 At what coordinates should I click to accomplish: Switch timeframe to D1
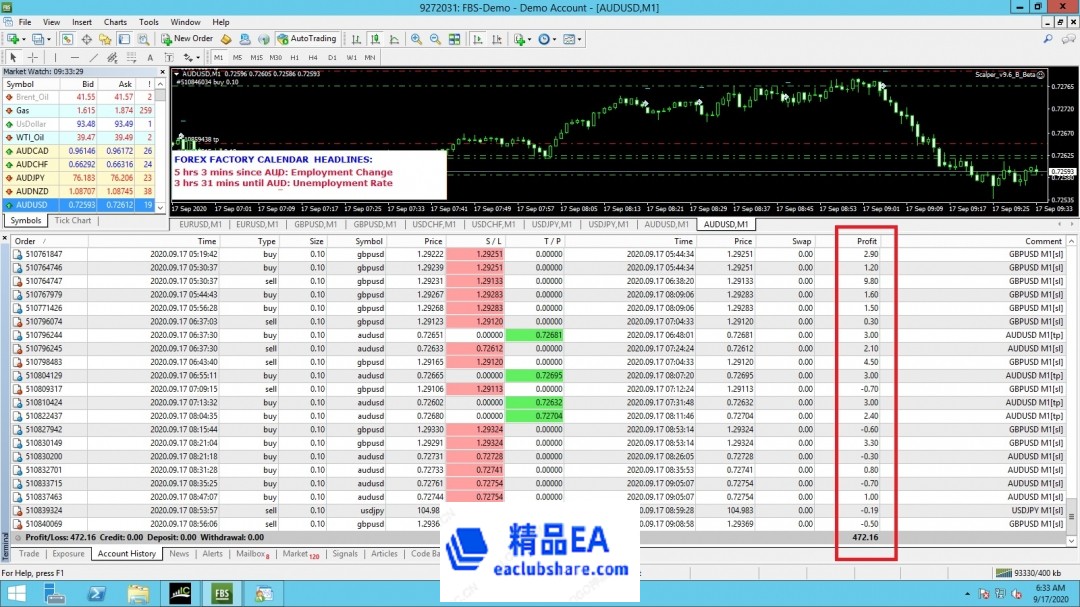pyautogui.click(x=333, y=58)
